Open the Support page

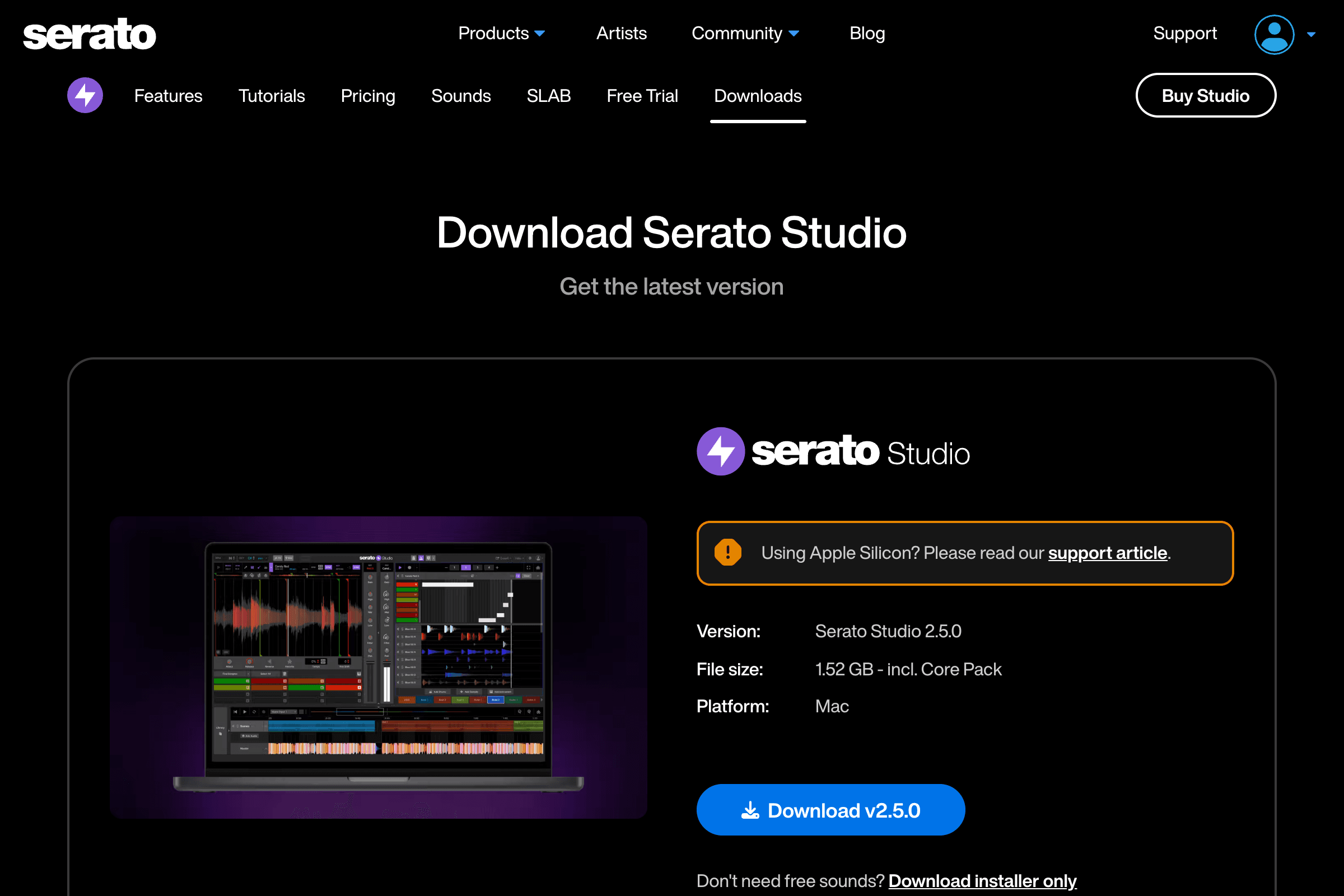pyautogui.click(x=1184, y=33)
